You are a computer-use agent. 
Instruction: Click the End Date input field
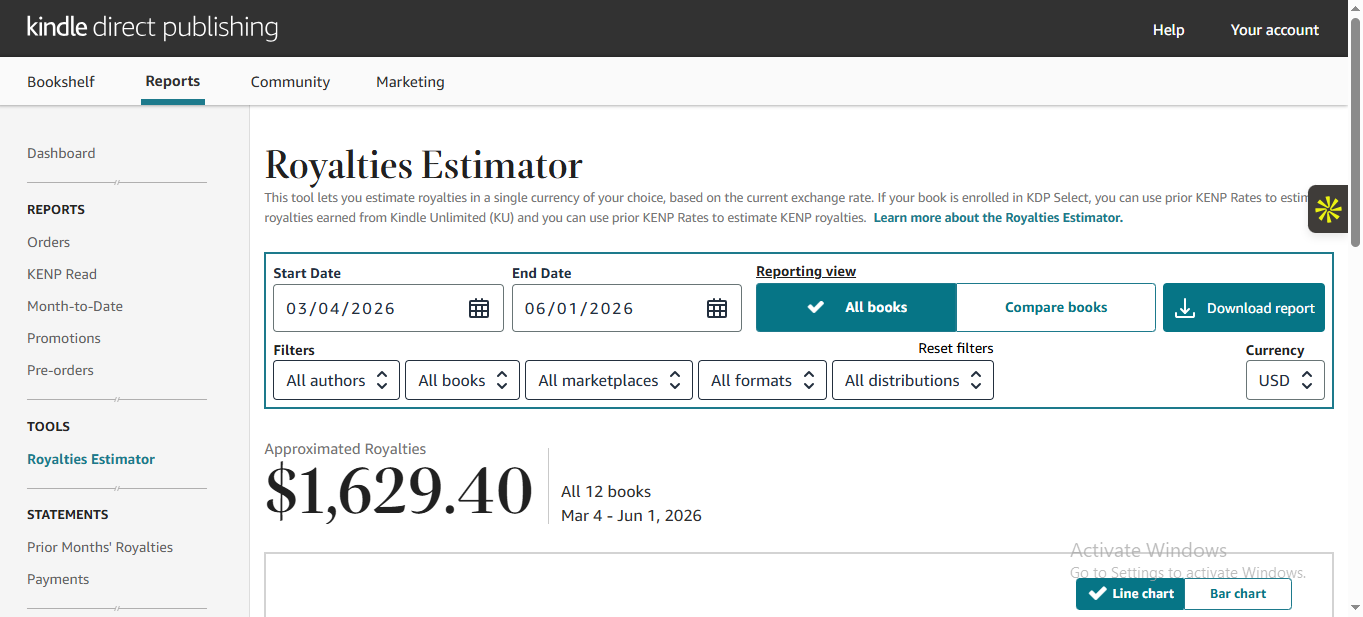click(x=627, y=308)
